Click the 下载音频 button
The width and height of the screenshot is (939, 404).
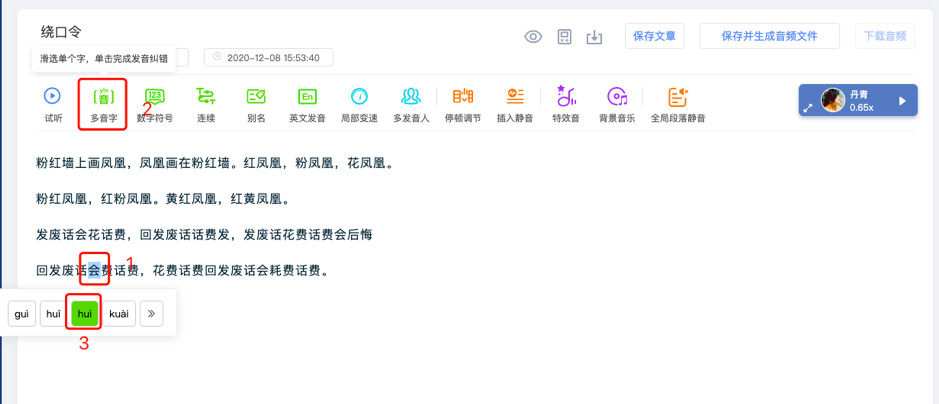click(x=885, y=36)
